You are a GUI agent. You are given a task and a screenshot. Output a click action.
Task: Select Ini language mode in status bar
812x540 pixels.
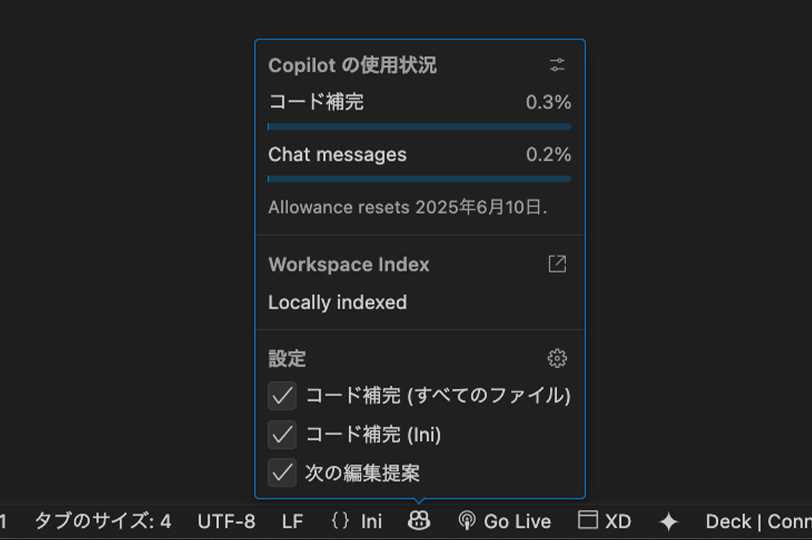click(371, 521)
